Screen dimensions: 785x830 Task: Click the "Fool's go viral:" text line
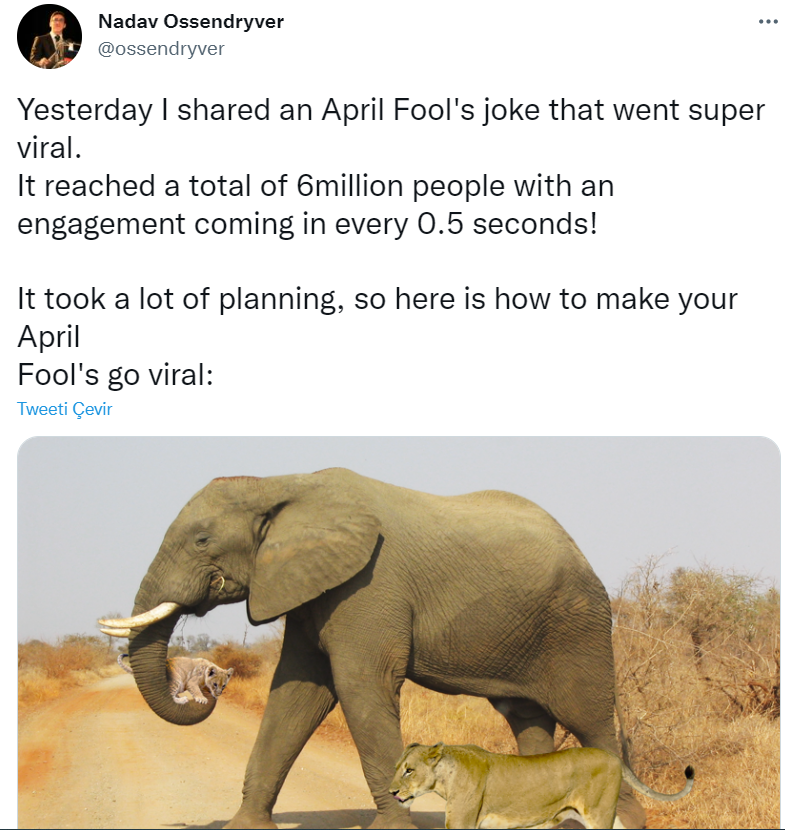click(x=117, y=374)
